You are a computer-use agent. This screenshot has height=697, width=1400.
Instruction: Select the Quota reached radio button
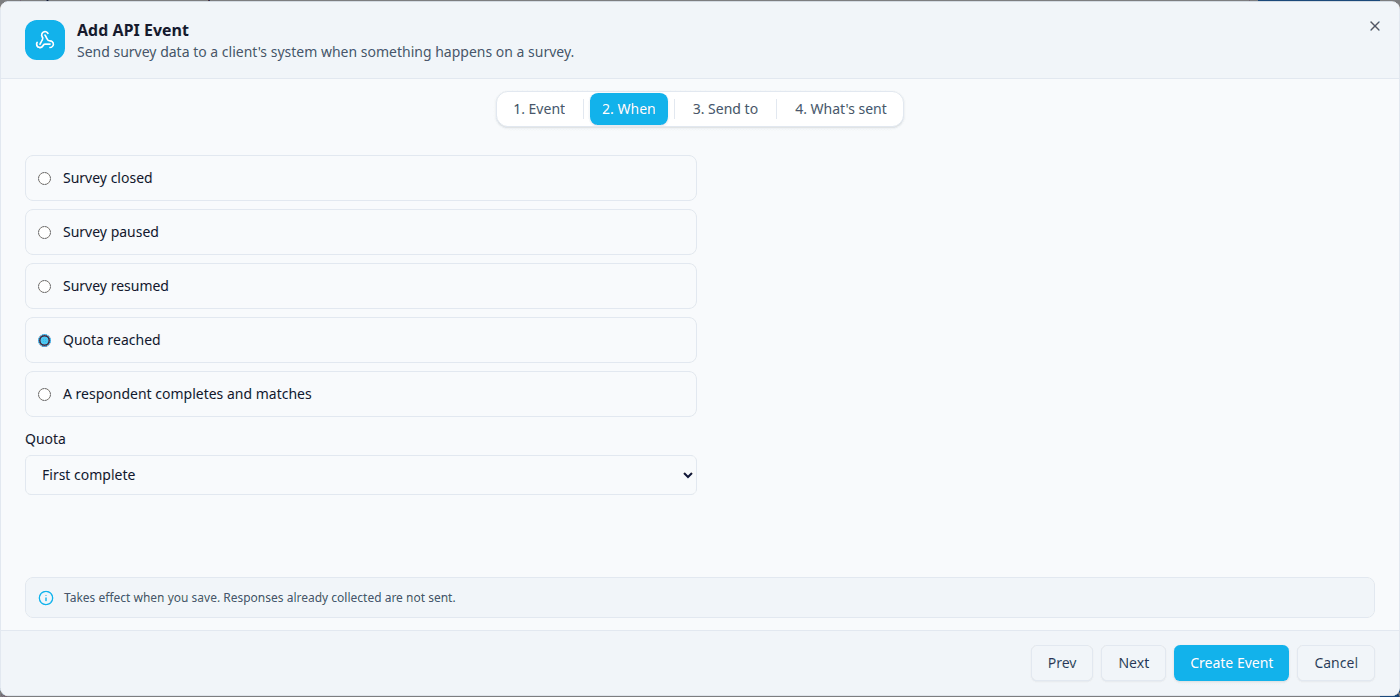tap(44, 340)
